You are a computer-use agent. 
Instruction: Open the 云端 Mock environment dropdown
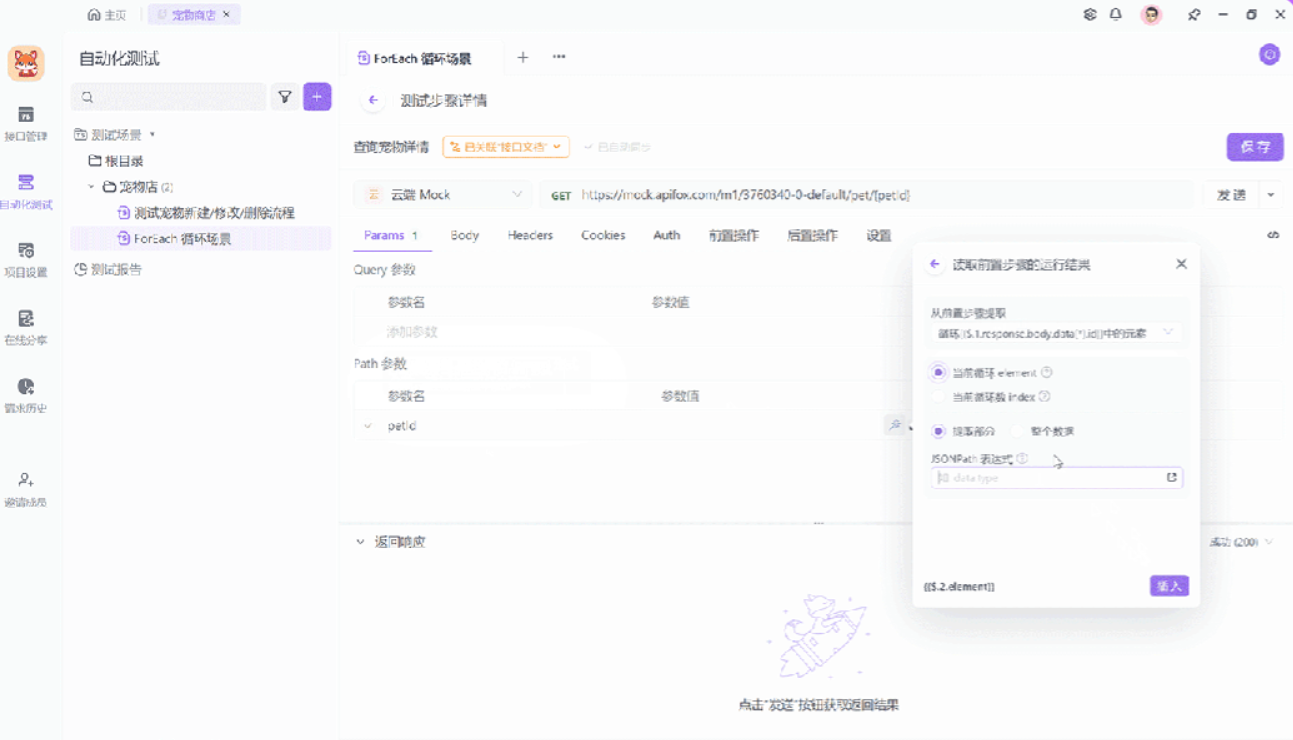[442, 194]
